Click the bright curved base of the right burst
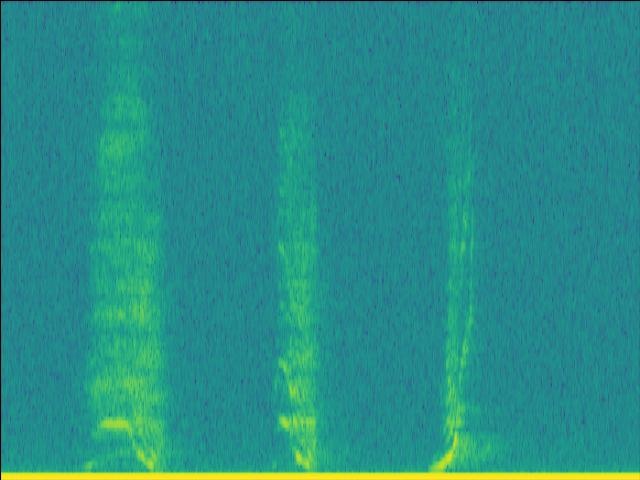 click(x=446, y=455)
